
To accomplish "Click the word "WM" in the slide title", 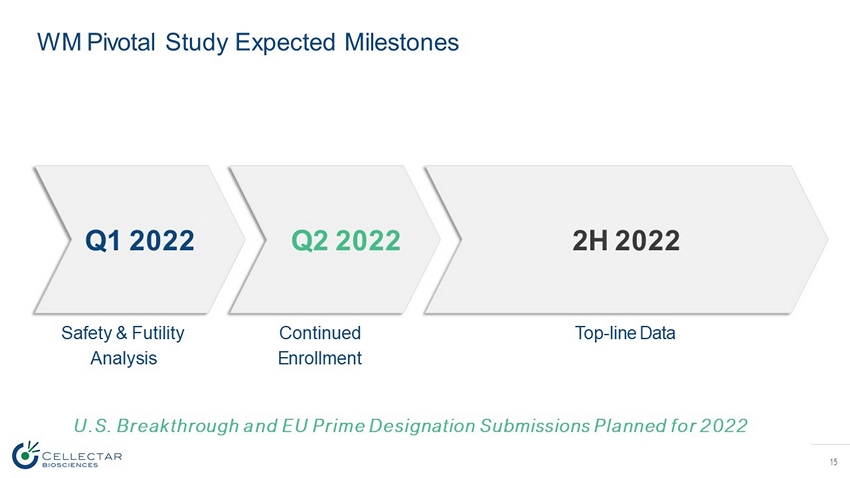I will click(x=58, y=42).
